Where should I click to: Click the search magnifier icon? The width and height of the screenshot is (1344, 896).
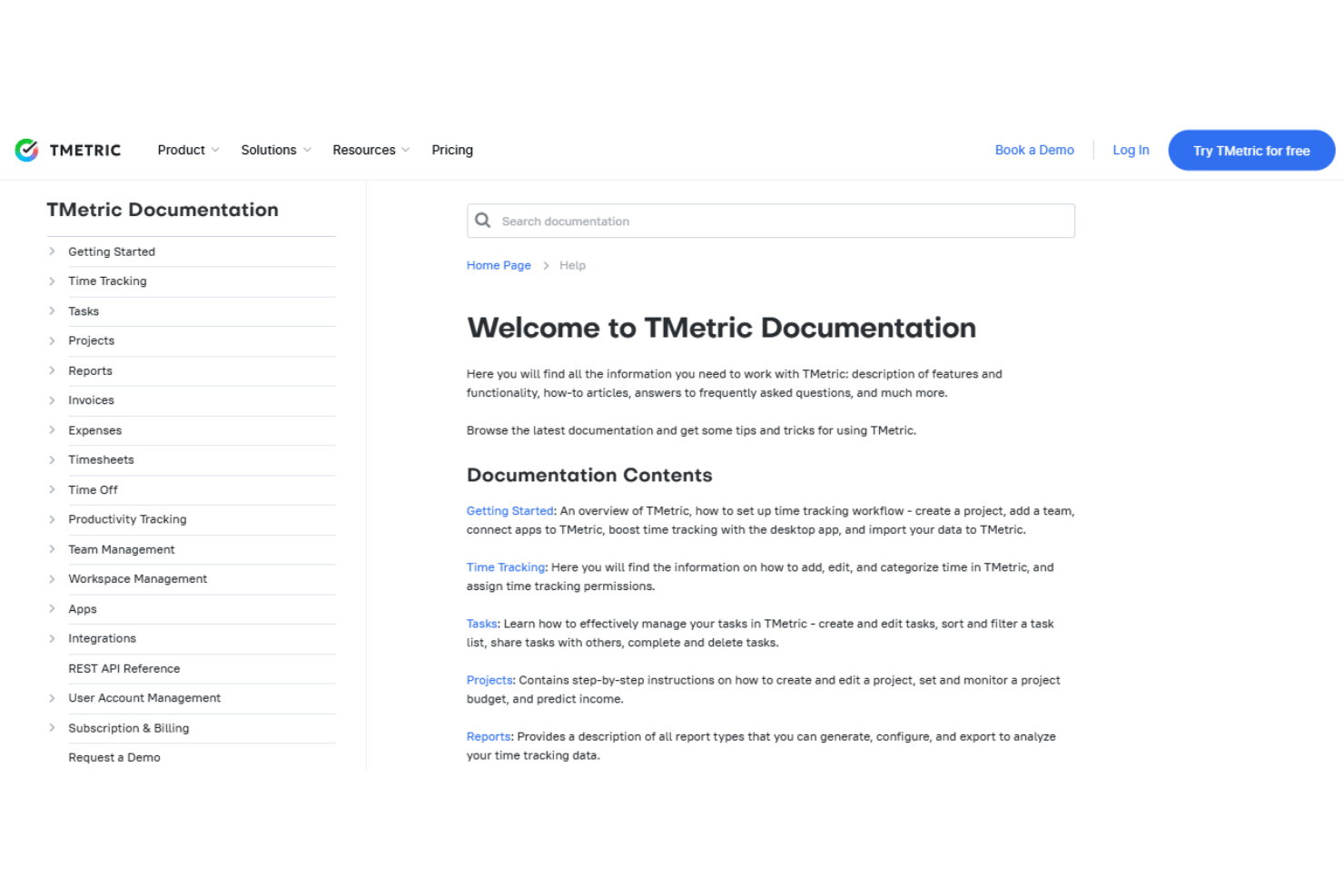[x=483, y=221]
